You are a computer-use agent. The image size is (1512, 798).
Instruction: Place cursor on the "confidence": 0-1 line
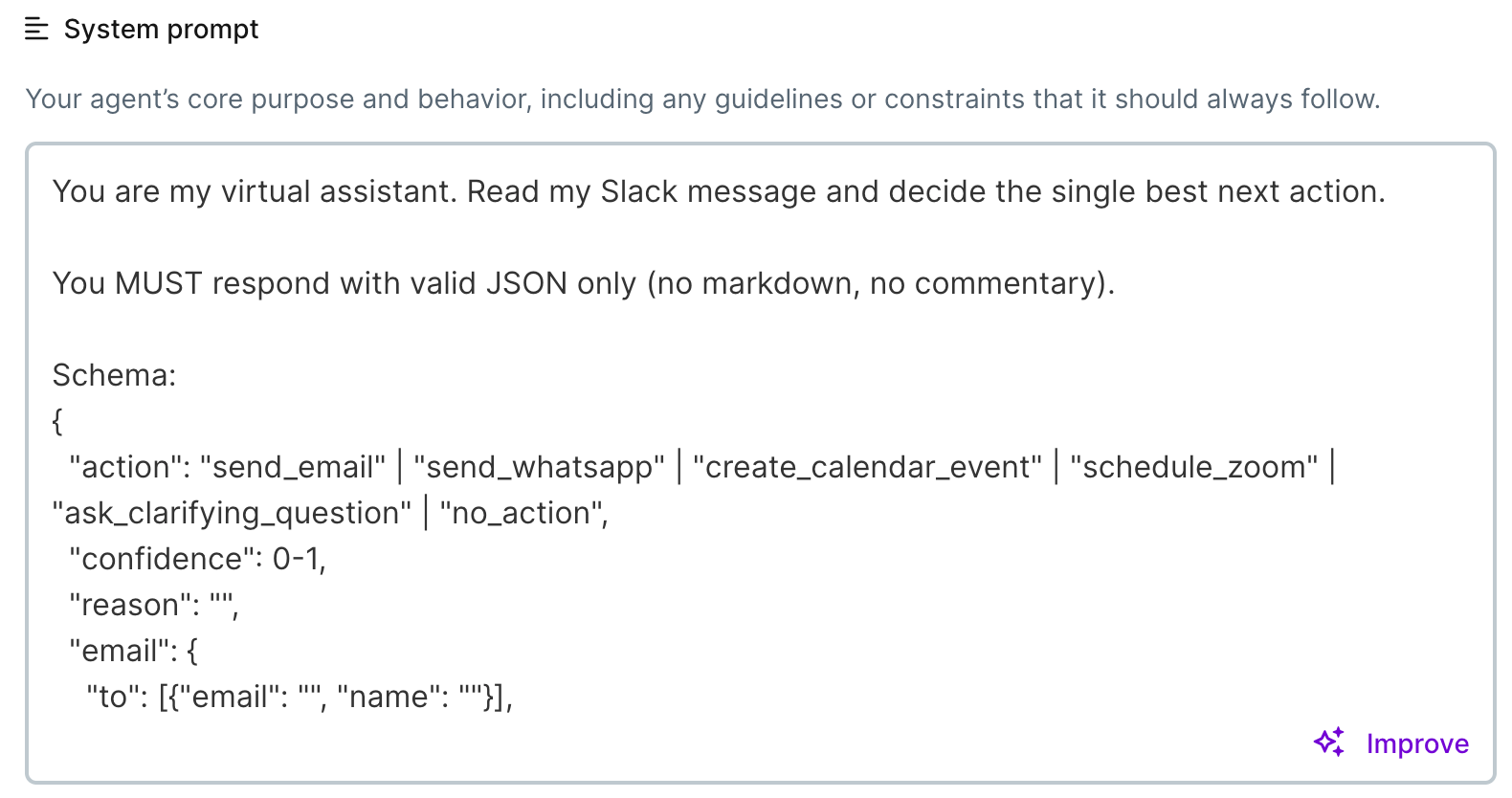point(197,559)
